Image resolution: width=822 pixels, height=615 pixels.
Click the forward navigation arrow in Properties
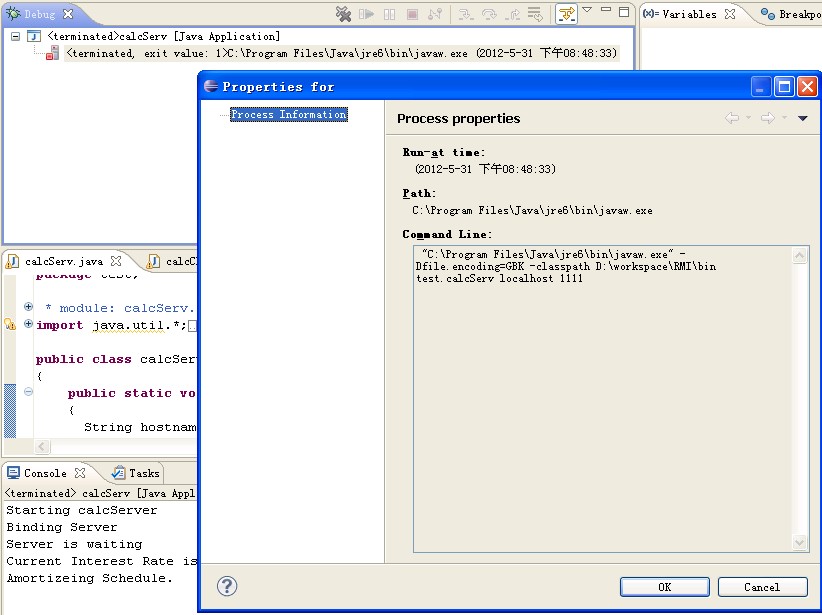point(767,118)
